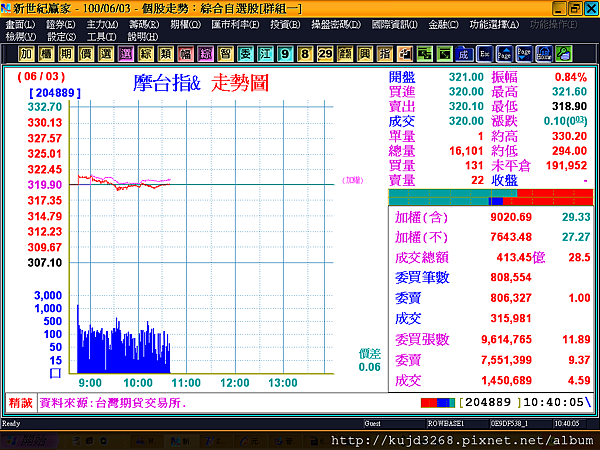Open the 主力(M) menu
The height and width of the screenshot is (450, 600).
coord(102,24)
